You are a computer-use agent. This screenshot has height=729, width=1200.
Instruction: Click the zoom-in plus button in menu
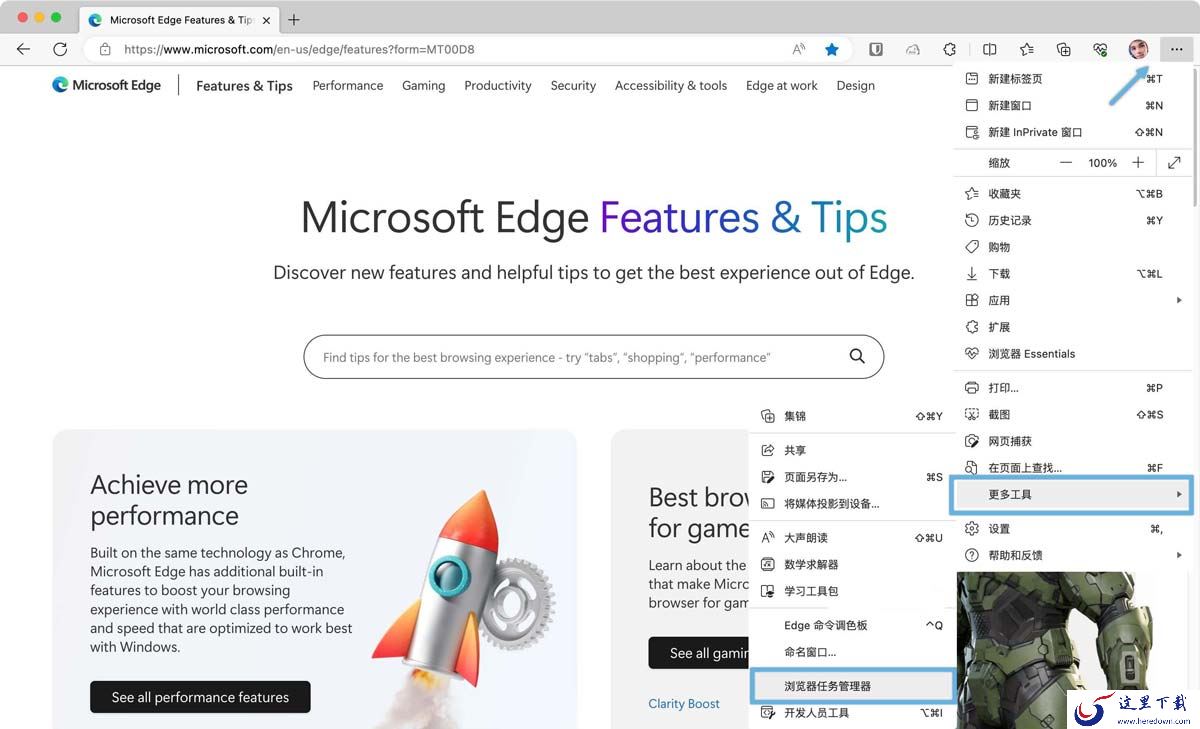[1138, 163]
